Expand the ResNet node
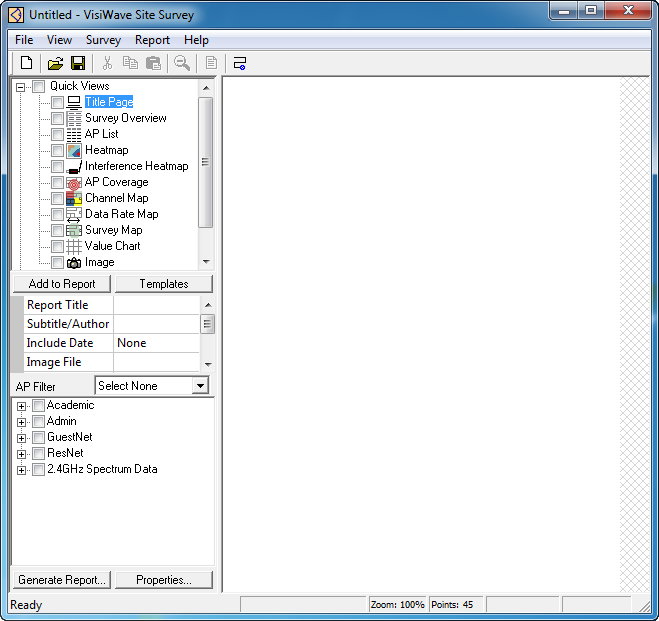The height and width of the screenshot is (621, 659). point(21,454)
